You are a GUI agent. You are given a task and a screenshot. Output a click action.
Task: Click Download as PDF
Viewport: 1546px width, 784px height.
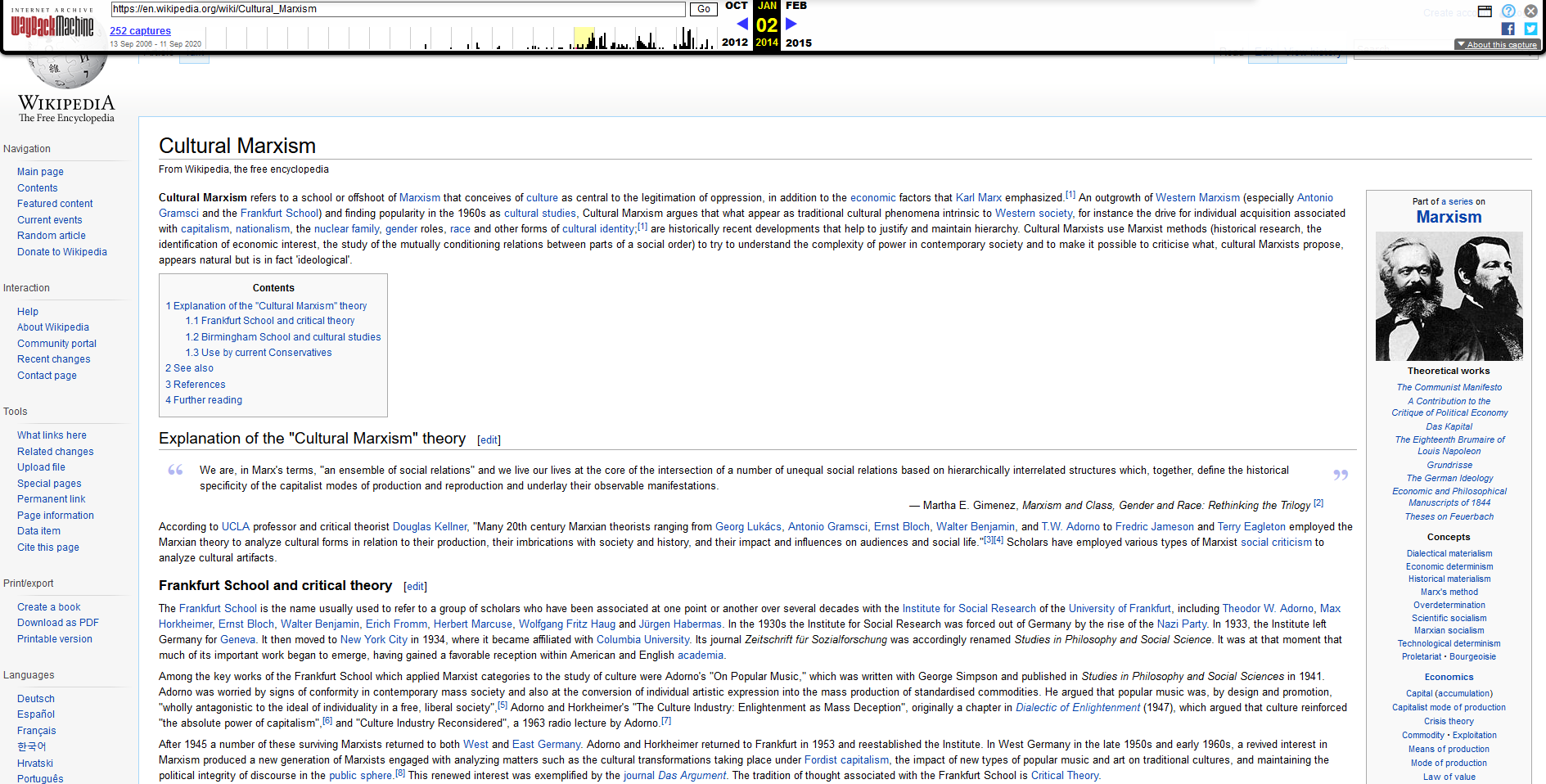point(58,623)
